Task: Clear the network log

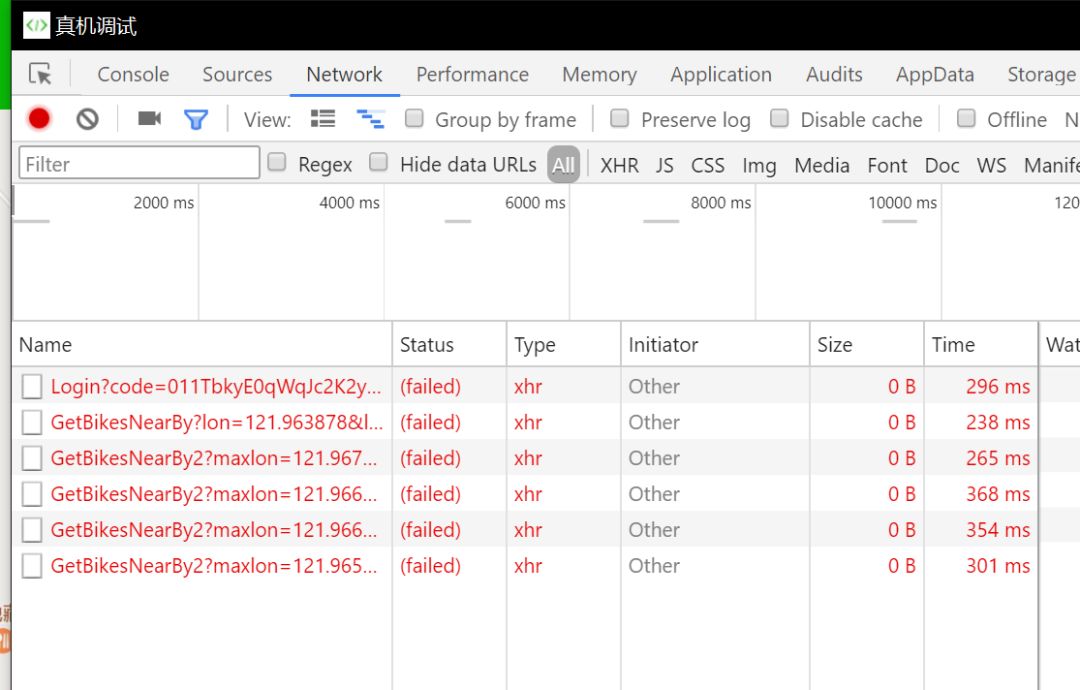Action: coord(88,119)
